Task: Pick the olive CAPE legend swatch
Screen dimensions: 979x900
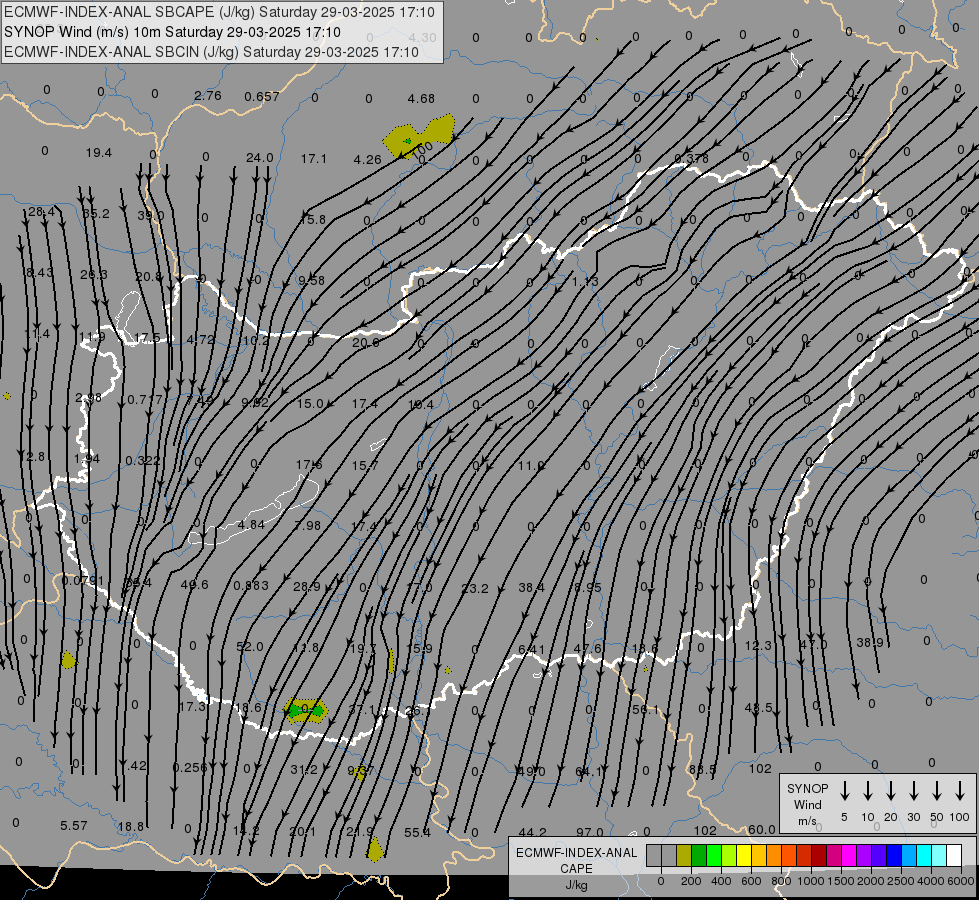Action: tap(684, 855)
